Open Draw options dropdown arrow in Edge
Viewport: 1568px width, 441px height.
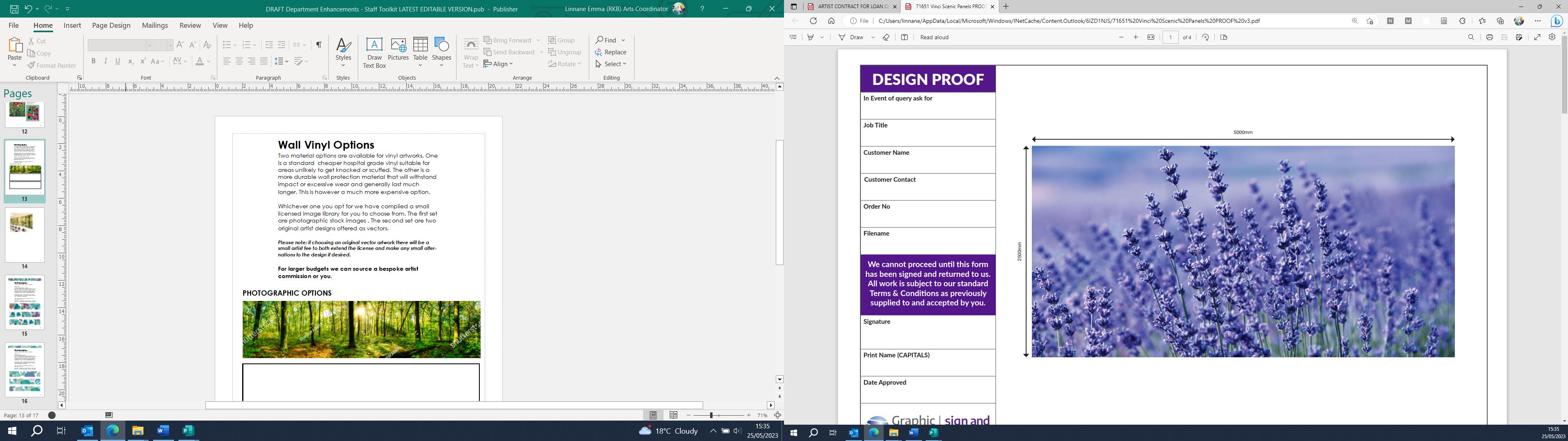pyautogui.click(x=872, y=37)
